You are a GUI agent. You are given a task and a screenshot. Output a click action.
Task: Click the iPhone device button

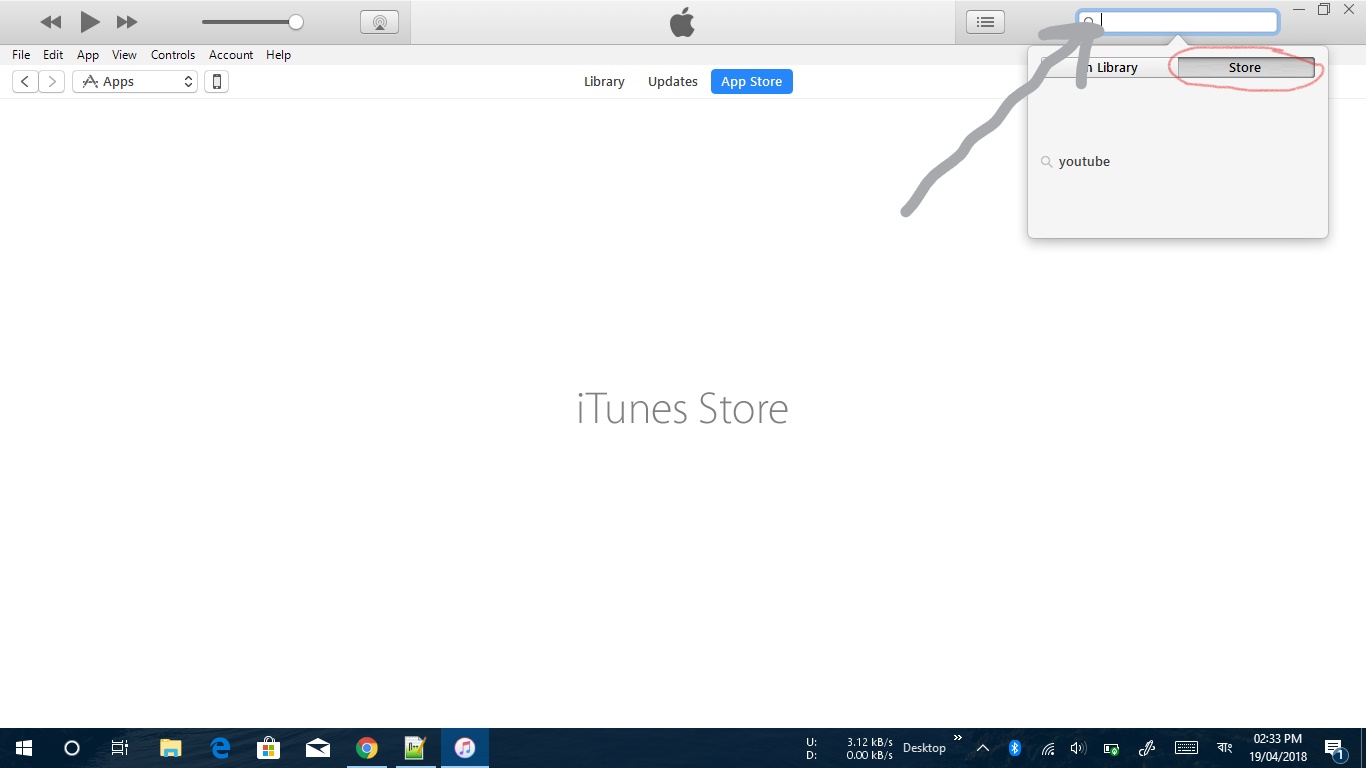pyautogui.click(x=216, y=82)
